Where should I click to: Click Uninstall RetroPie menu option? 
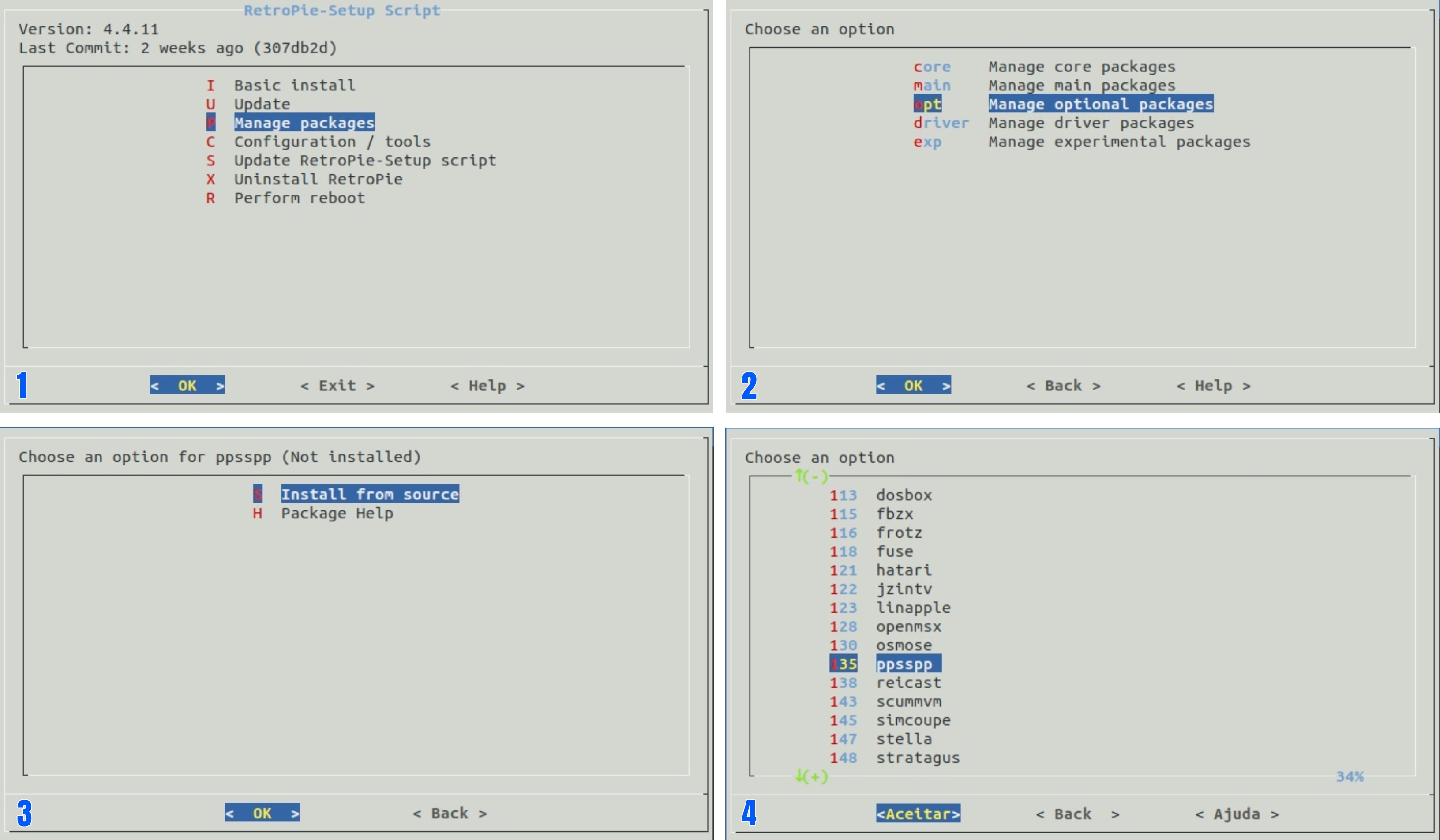pos(318,180)
